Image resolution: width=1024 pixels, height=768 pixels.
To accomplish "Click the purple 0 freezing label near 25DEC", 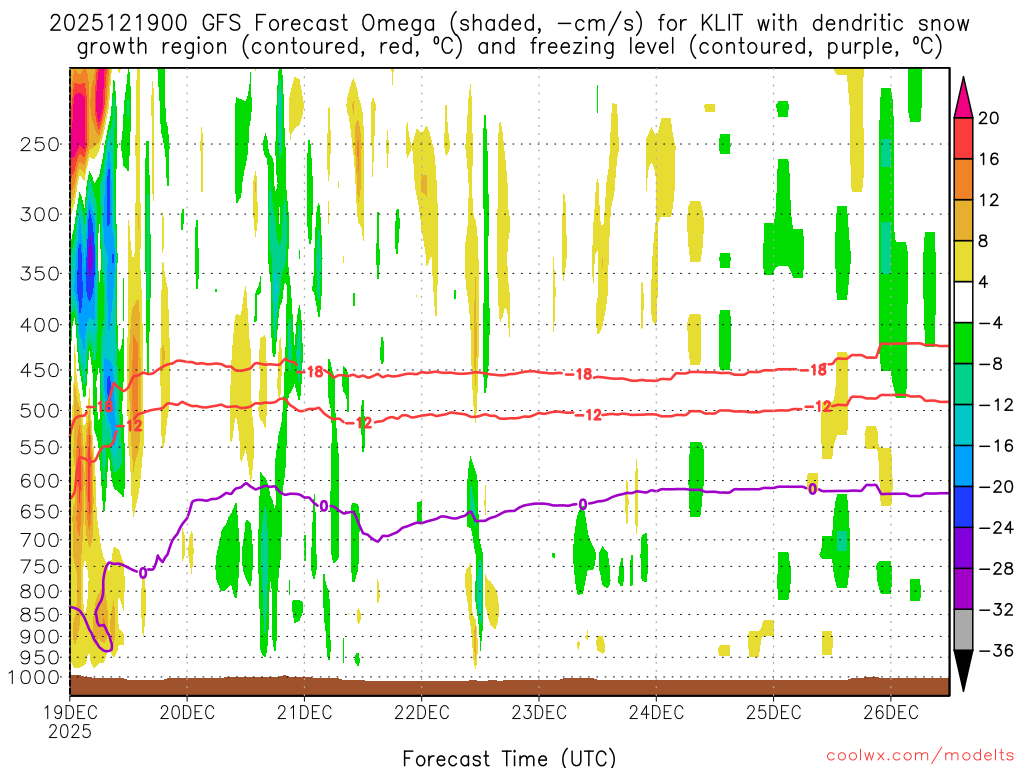I will pos(812,489).
